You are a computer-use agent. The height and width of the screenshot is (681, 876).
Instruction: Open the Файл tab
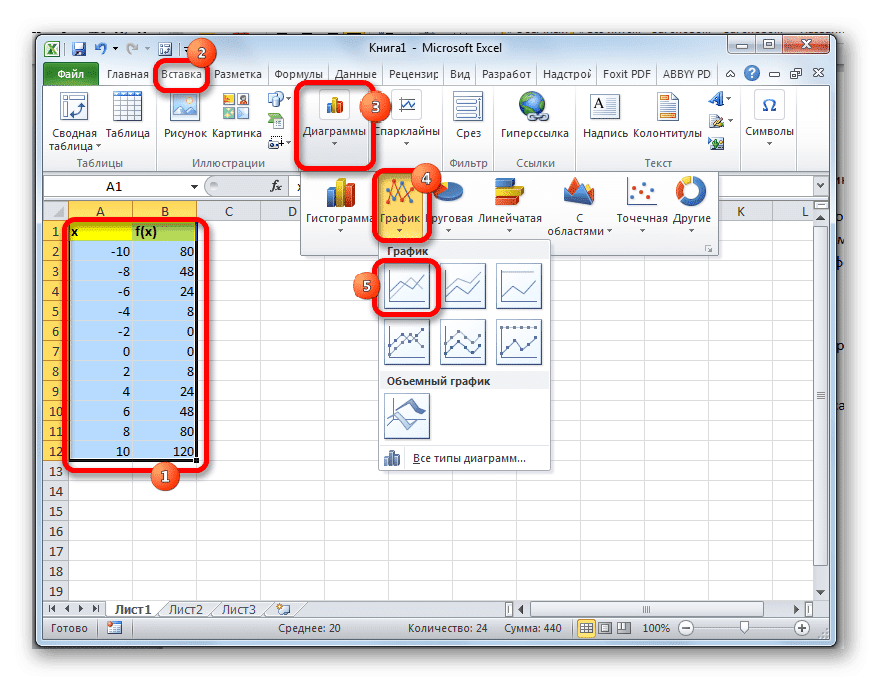point(70,74)
